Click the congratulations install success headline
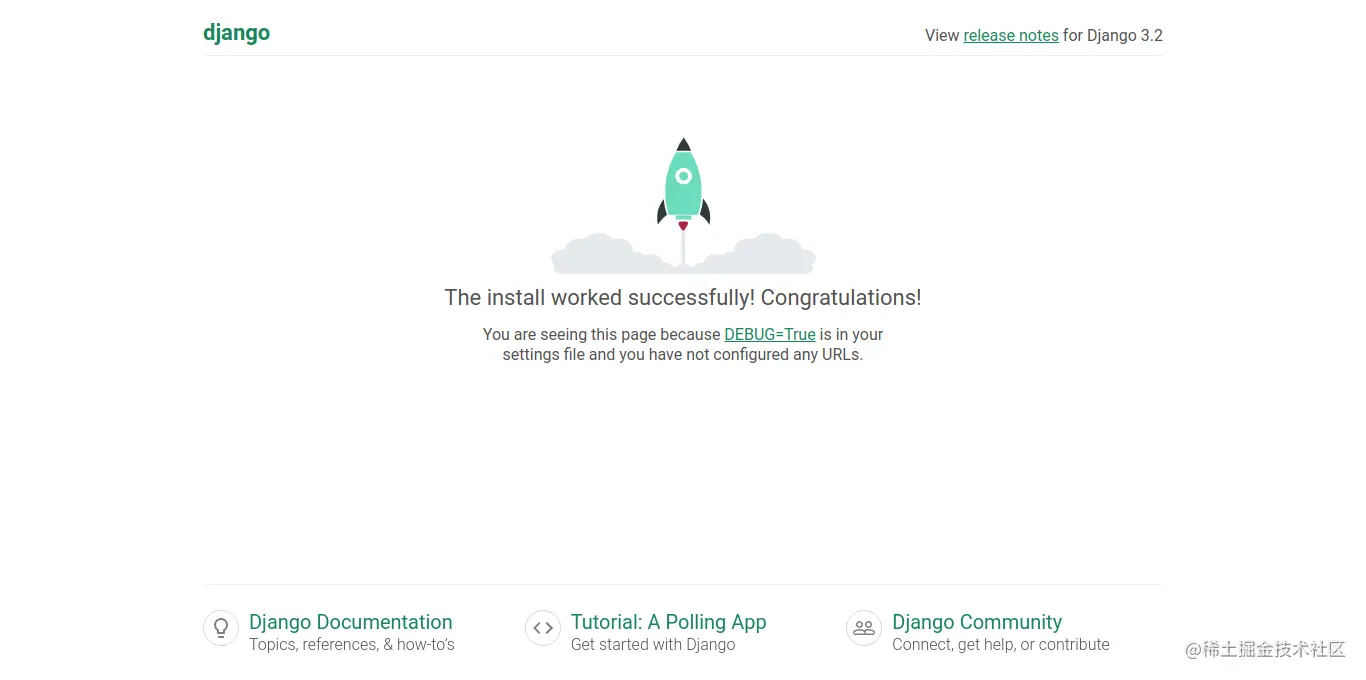 coord(683,297)
